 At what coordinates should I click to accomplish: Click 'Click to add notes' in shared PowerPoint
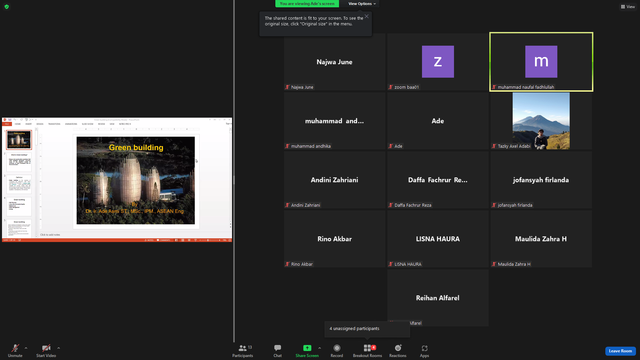click(50, 235)
